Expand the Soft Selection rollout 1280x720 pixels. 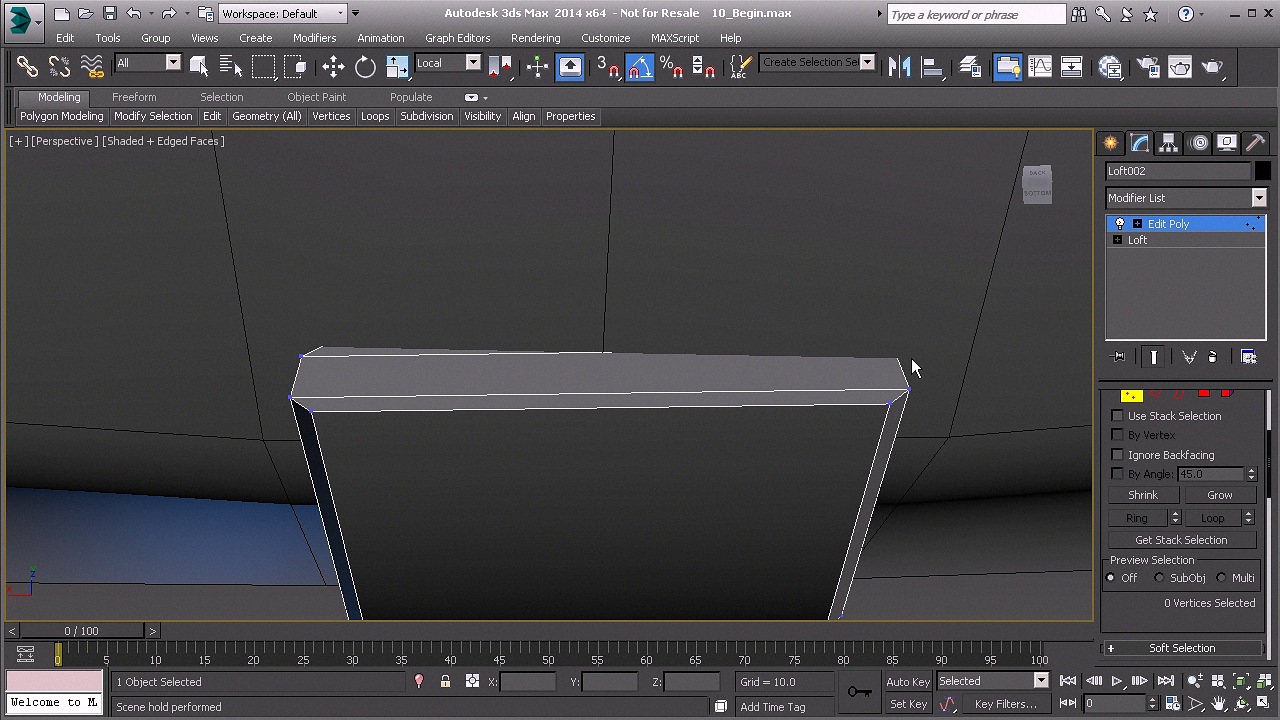pyautogui.click(x=1182, y=648)
